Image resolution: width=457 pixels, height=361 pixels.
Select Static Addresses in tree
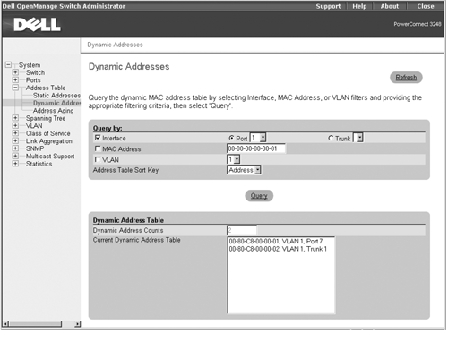pos(57,95)
